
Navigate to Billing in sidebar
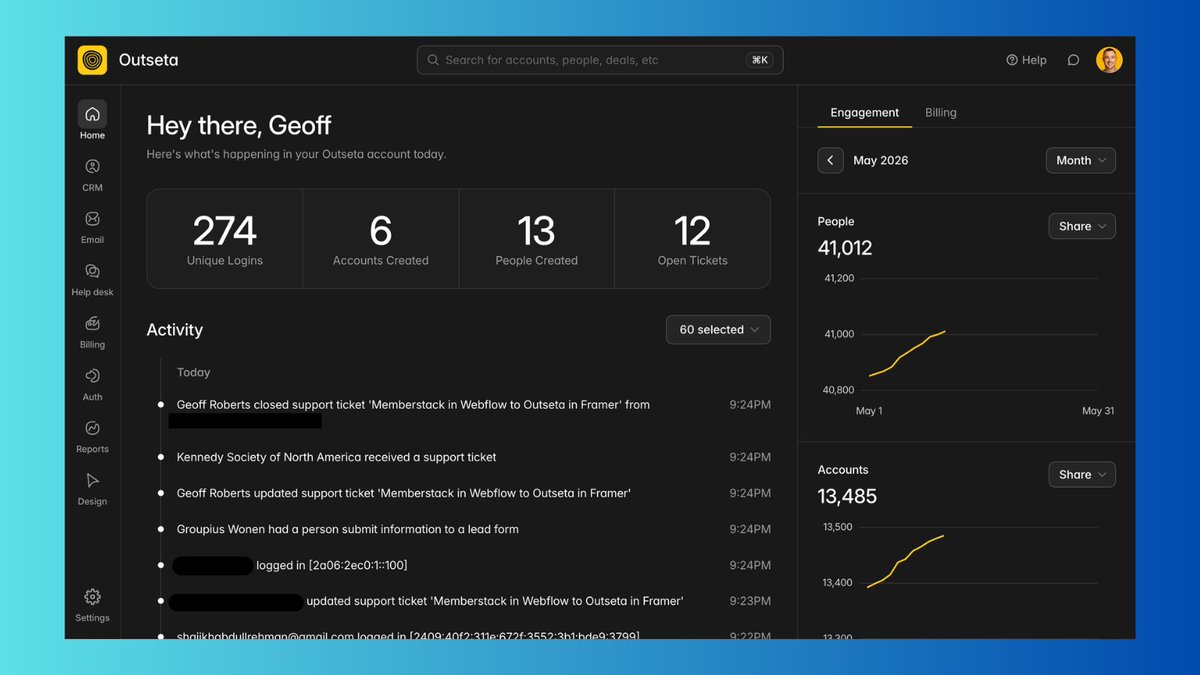pyautogui.click(x=92, y=331)
